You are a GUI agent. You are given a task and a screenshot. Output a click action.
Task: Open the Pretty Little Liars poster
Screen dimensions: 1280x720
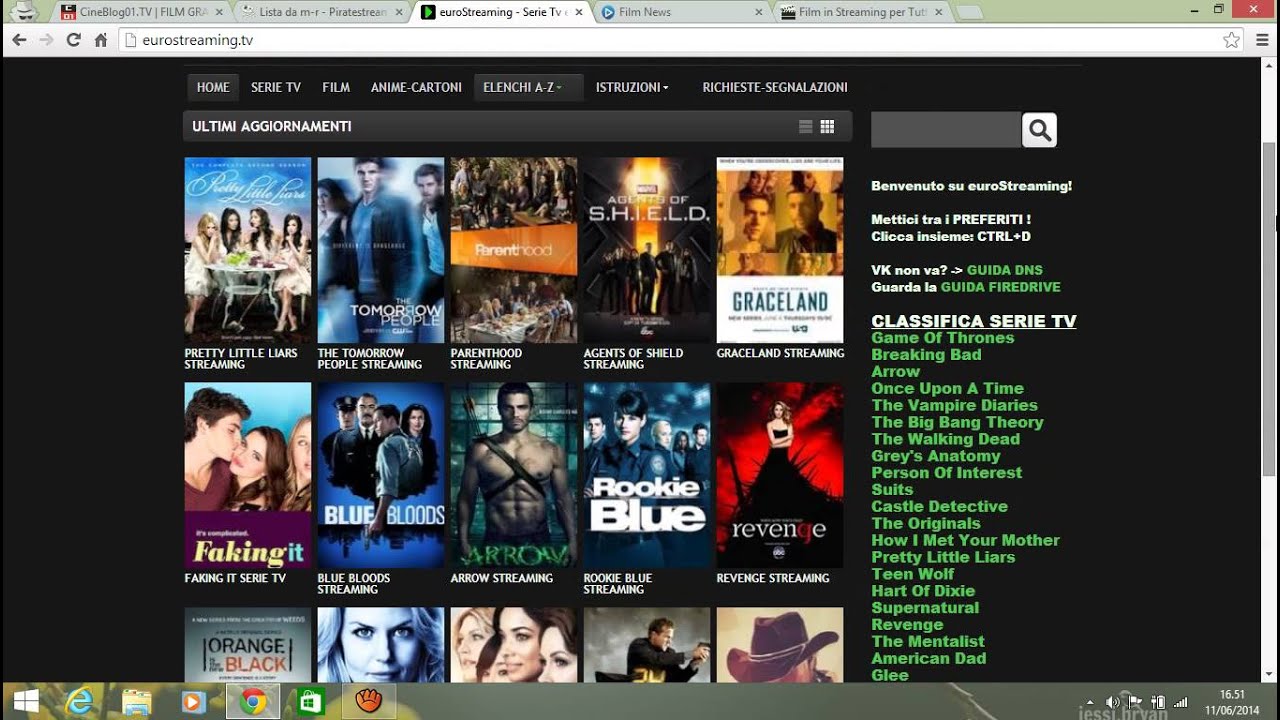247,250
